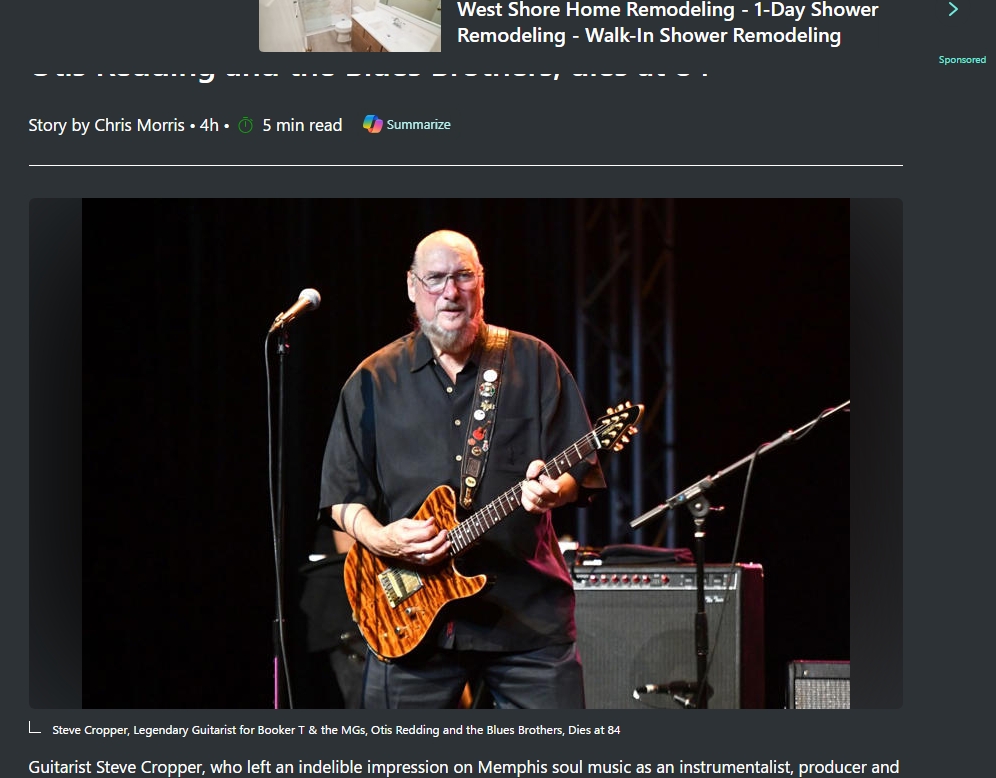Open the Steve Cropper article photo
Viewport: 996px width, 778px height.
point(466,453)
